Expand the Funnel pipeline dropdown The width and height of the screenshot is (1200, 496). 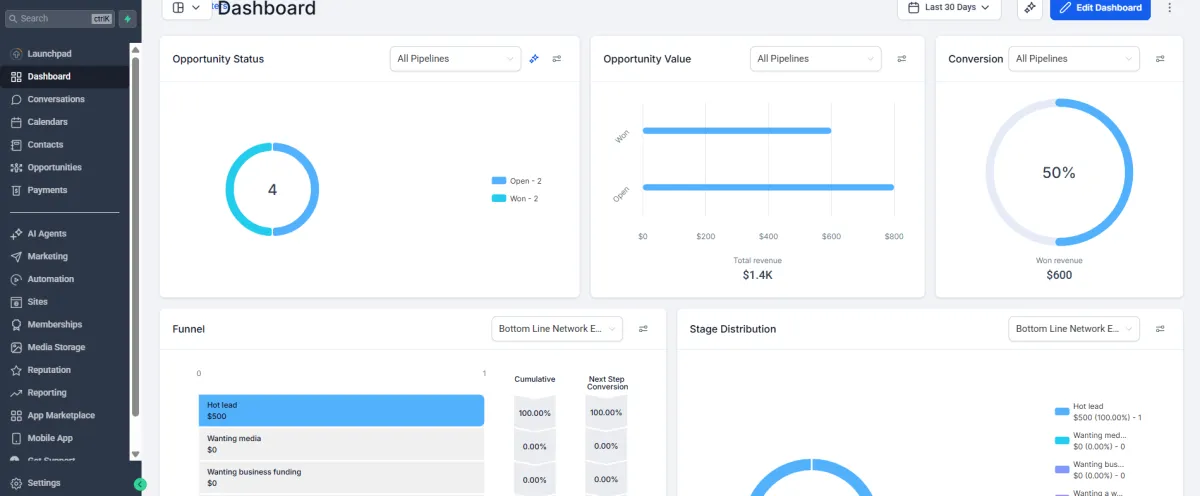point(557,329)
